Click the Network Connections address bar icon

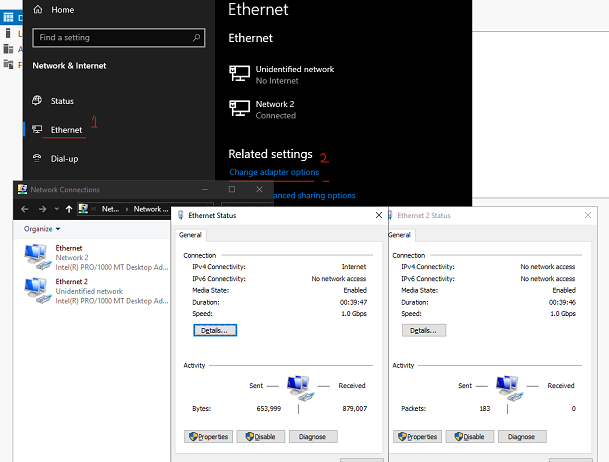pyautogui.click(x=83, y=209)
